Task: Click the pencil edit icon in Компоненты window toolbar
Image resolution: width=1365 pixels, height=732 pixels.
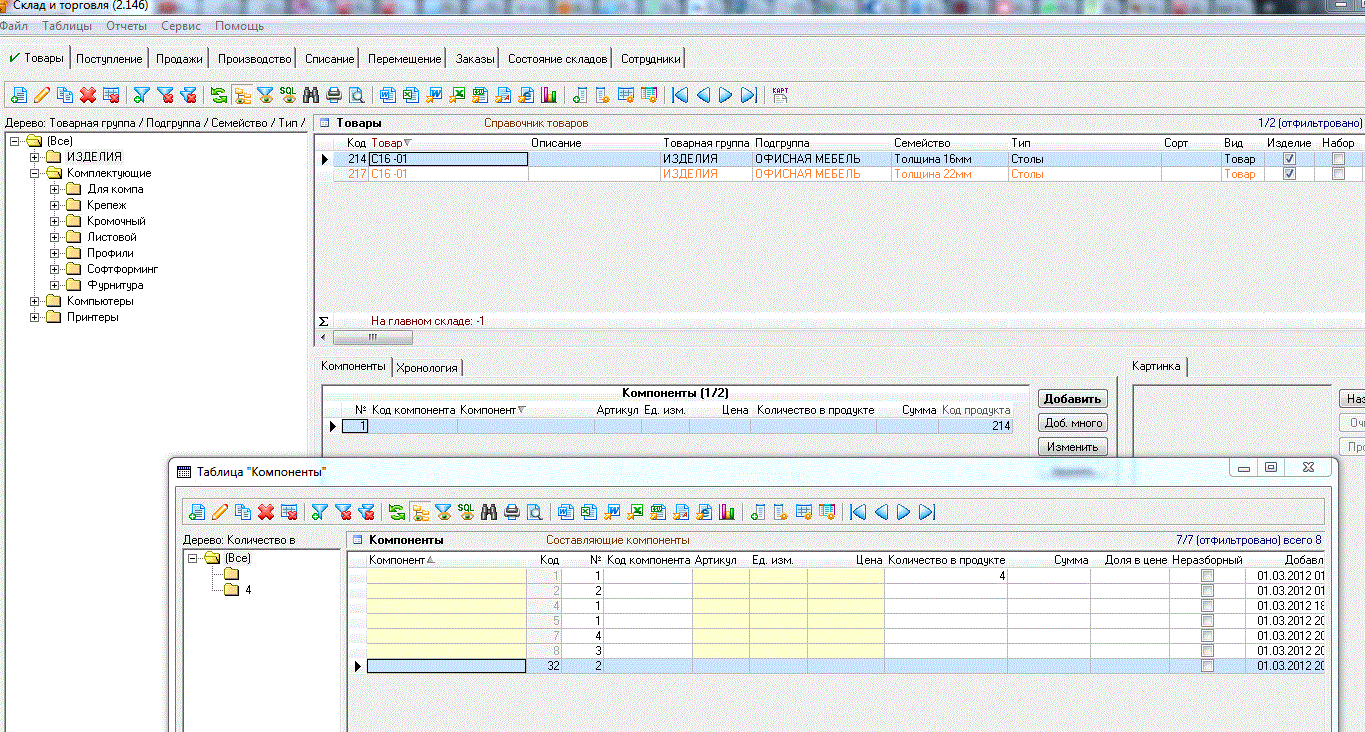Action: pos(220,512)
